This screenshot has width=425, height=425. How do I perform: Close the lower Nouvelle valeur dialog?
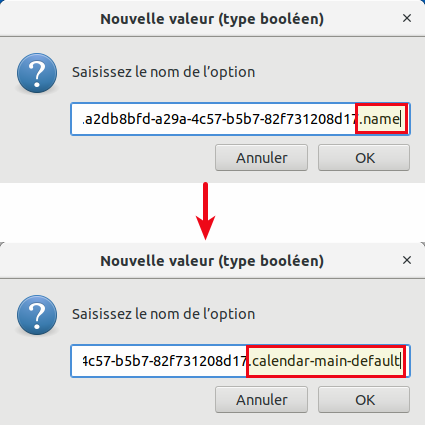coord(407,260)
